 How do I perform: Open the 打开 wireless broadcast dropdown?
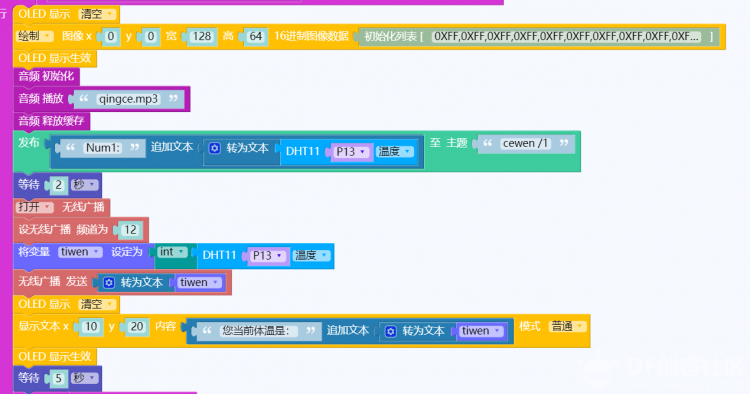coord(34,207)
